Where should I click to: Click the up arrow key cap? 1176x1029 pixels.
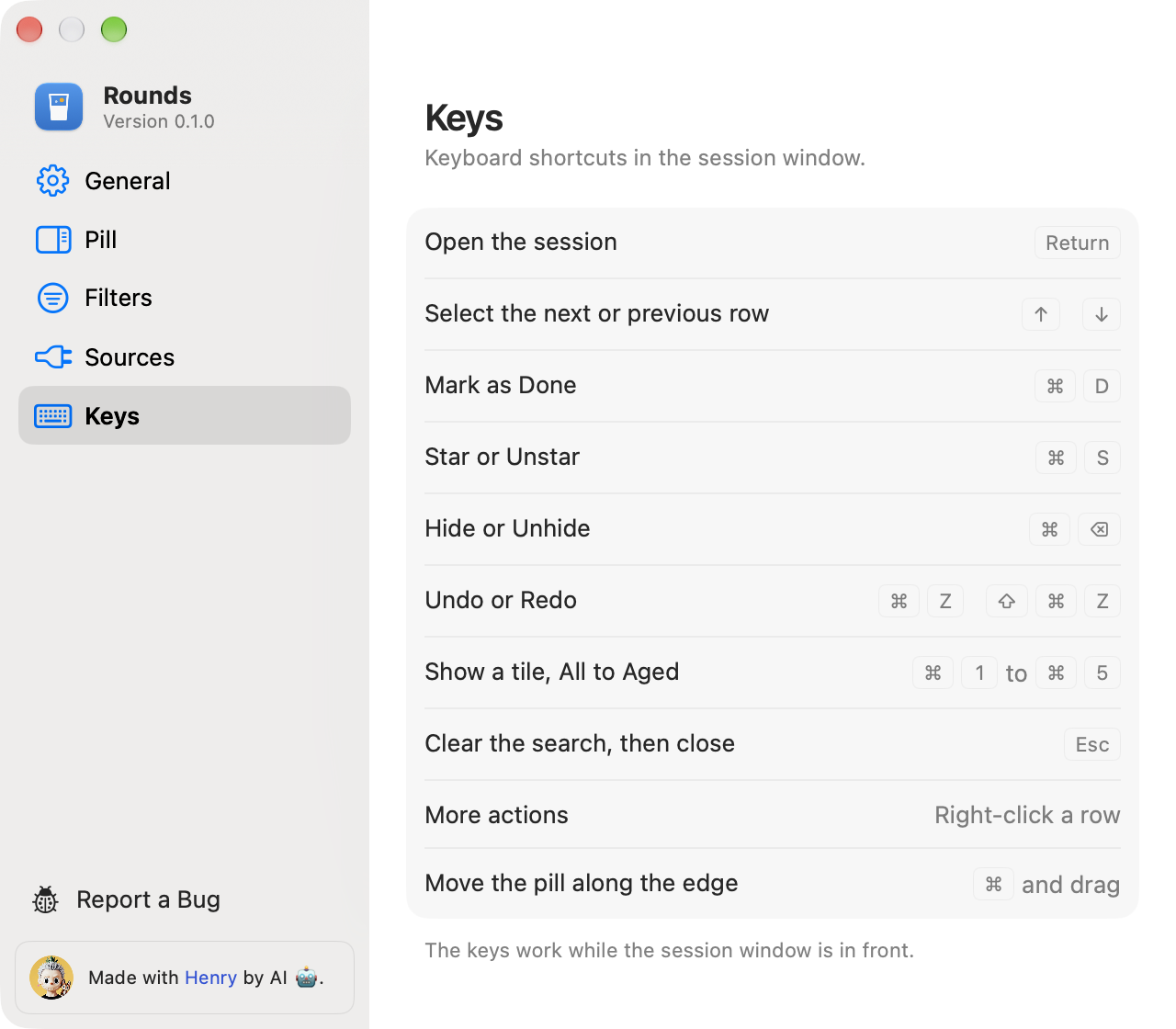pyautogui.click(x=1041, y=314)
